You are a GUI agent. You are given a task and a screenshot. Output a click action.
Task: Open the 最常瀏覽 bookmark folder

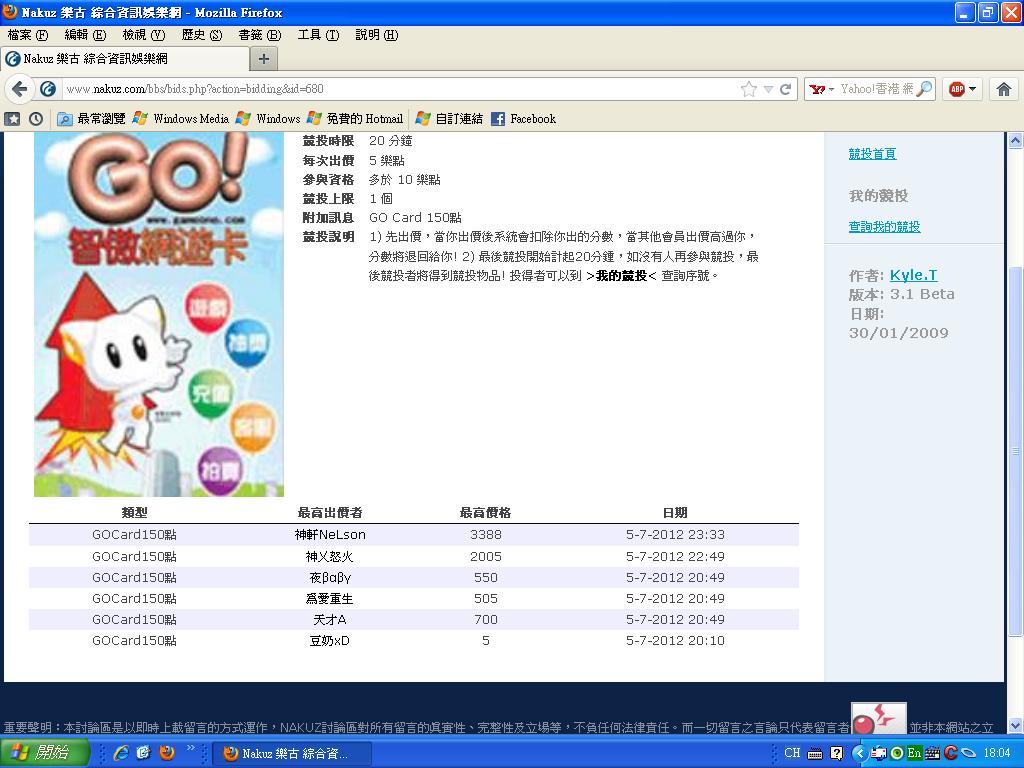(91, 119)
